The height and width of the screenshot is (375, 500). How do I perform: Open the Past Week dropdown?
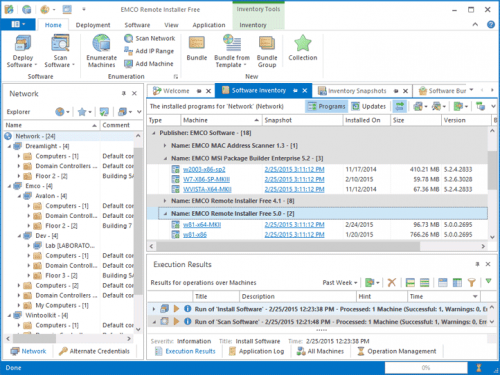point(340,283)
